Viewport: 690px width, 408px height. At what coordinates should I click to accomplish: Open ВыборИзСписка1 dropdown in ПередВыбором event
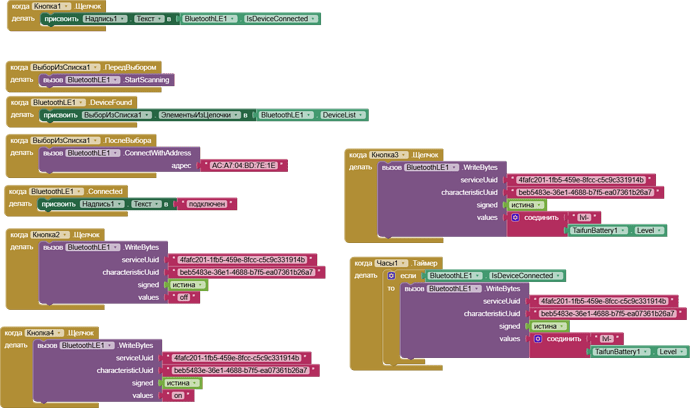point(65,67)
